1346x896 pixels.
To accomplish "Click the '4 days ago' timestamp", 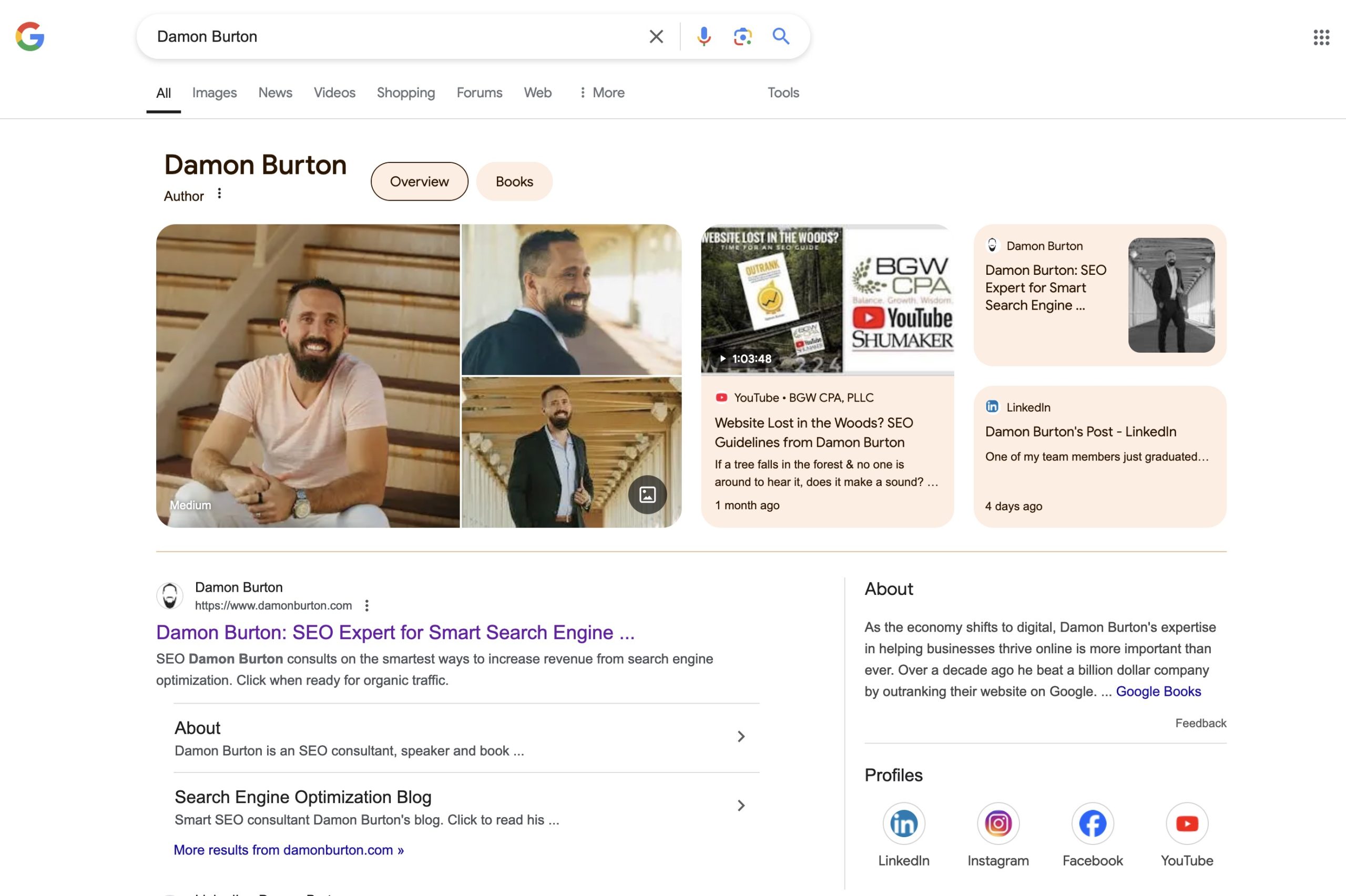I will [x=1013, y=506].
